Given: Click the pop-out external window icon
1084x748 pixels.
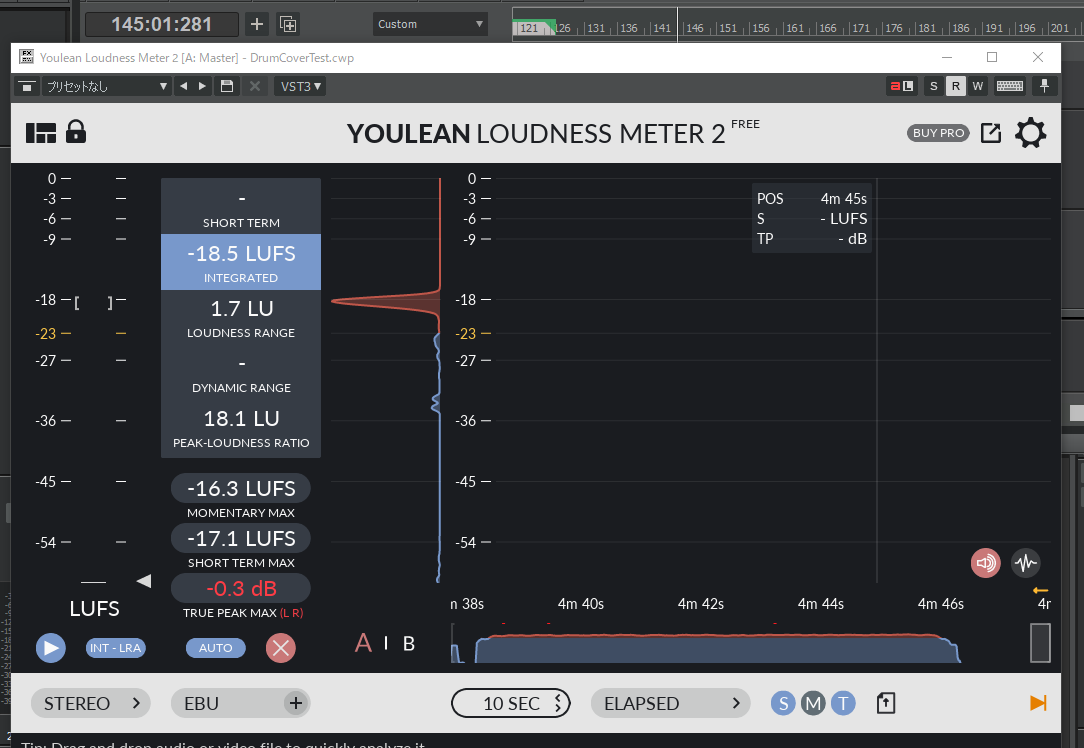Looking at the screenshot, I should click(991, 133).
